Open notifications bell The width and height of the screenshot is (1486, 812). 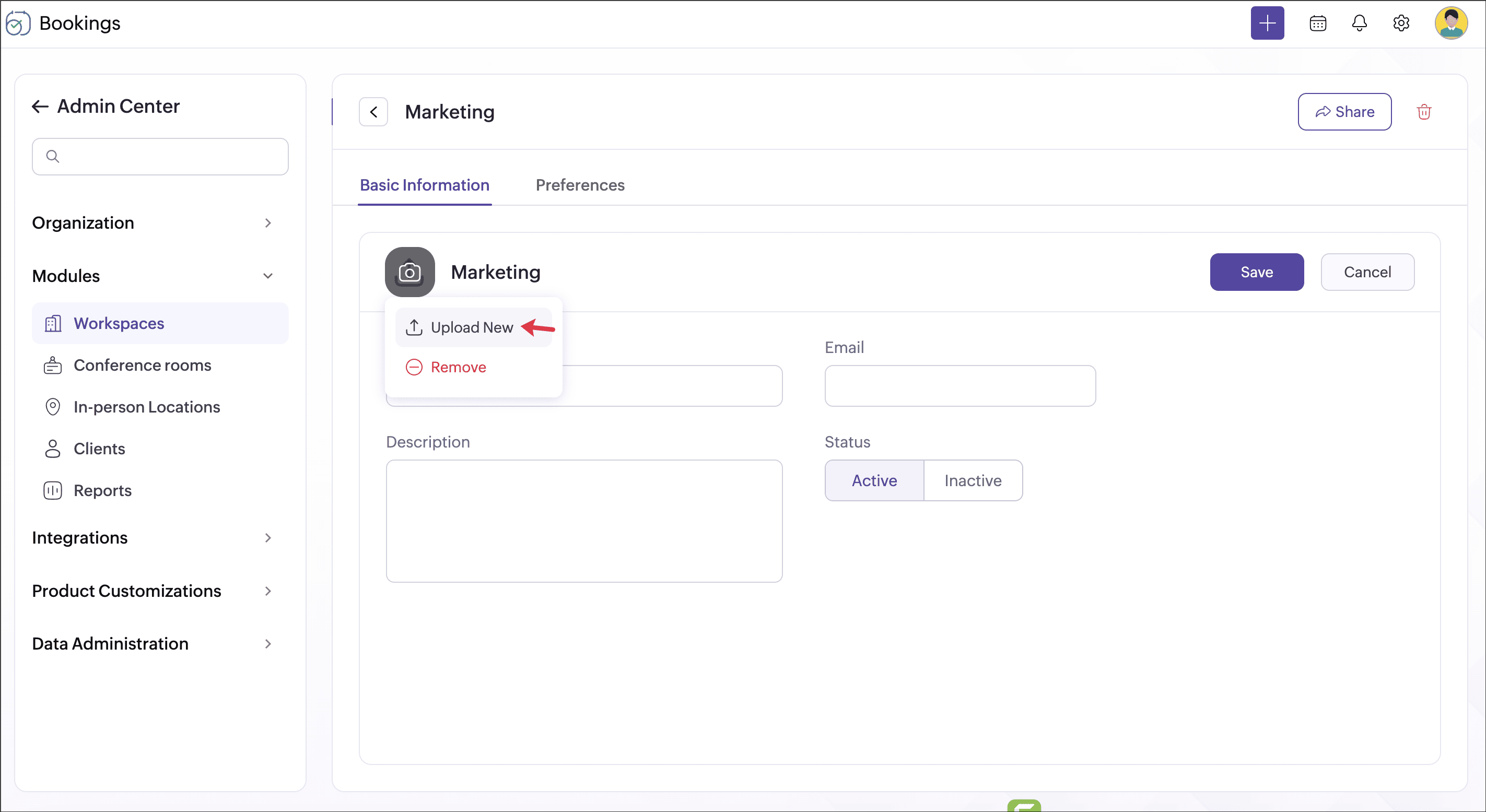tap(1359, 23)
